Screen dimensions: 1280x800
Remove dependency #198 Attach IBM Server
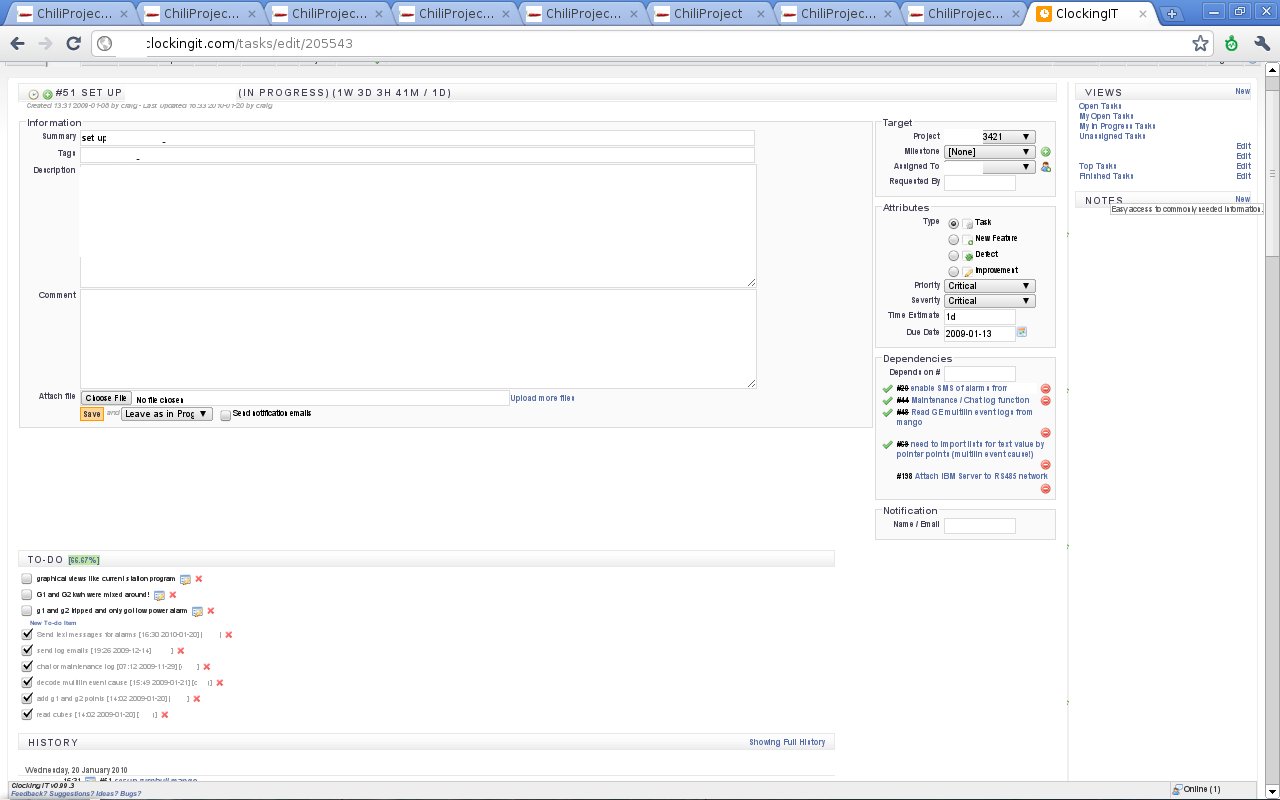pyautogui.click(x=1046, y=489)
